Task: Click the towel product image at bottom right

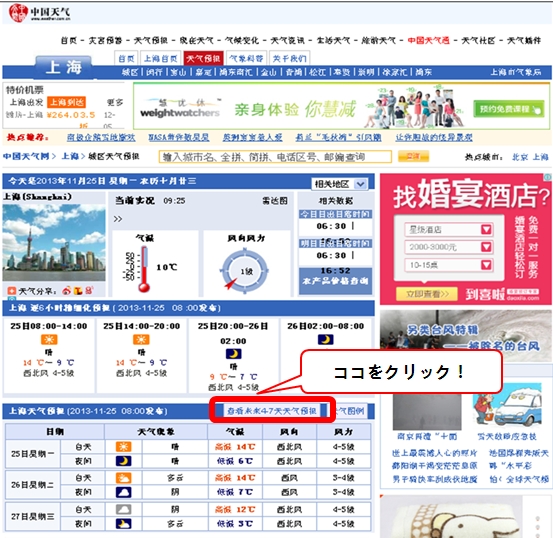Action: point(451,517)
